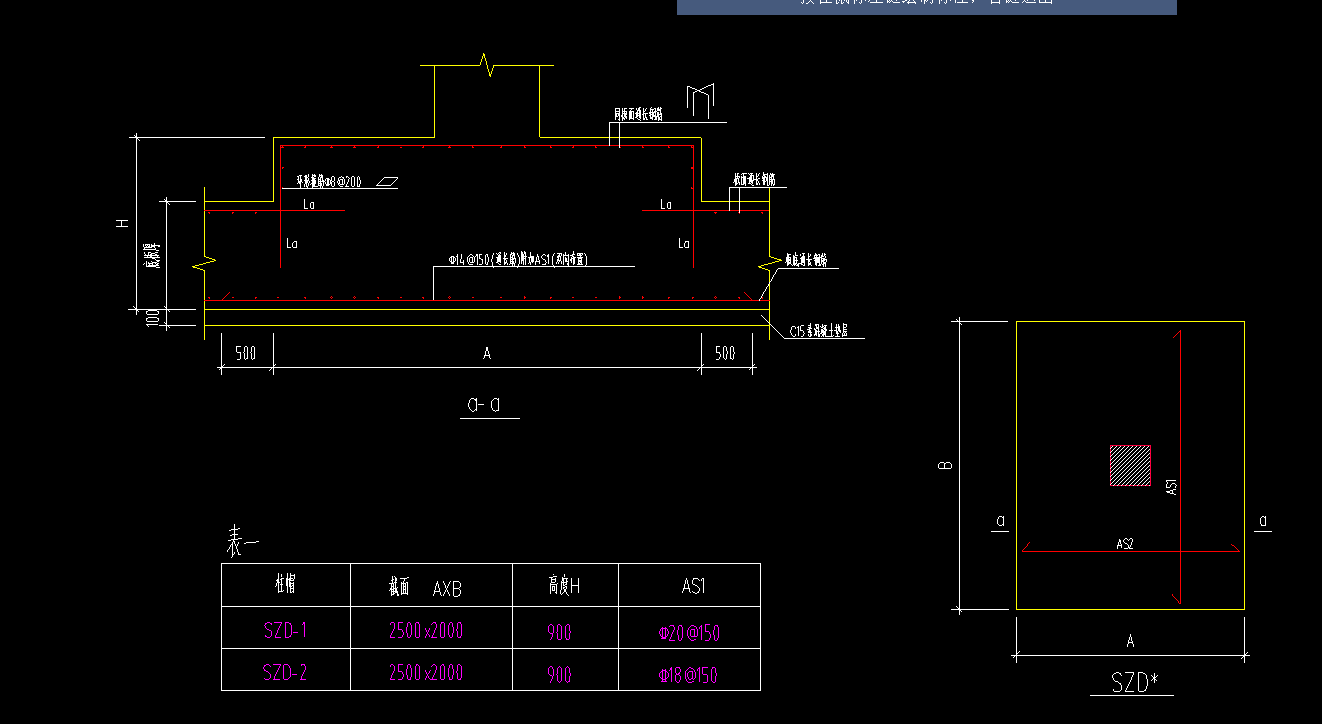Select the vertical AS1 label in plan view
1322x724 pixels.
(x=1171, y=486)
